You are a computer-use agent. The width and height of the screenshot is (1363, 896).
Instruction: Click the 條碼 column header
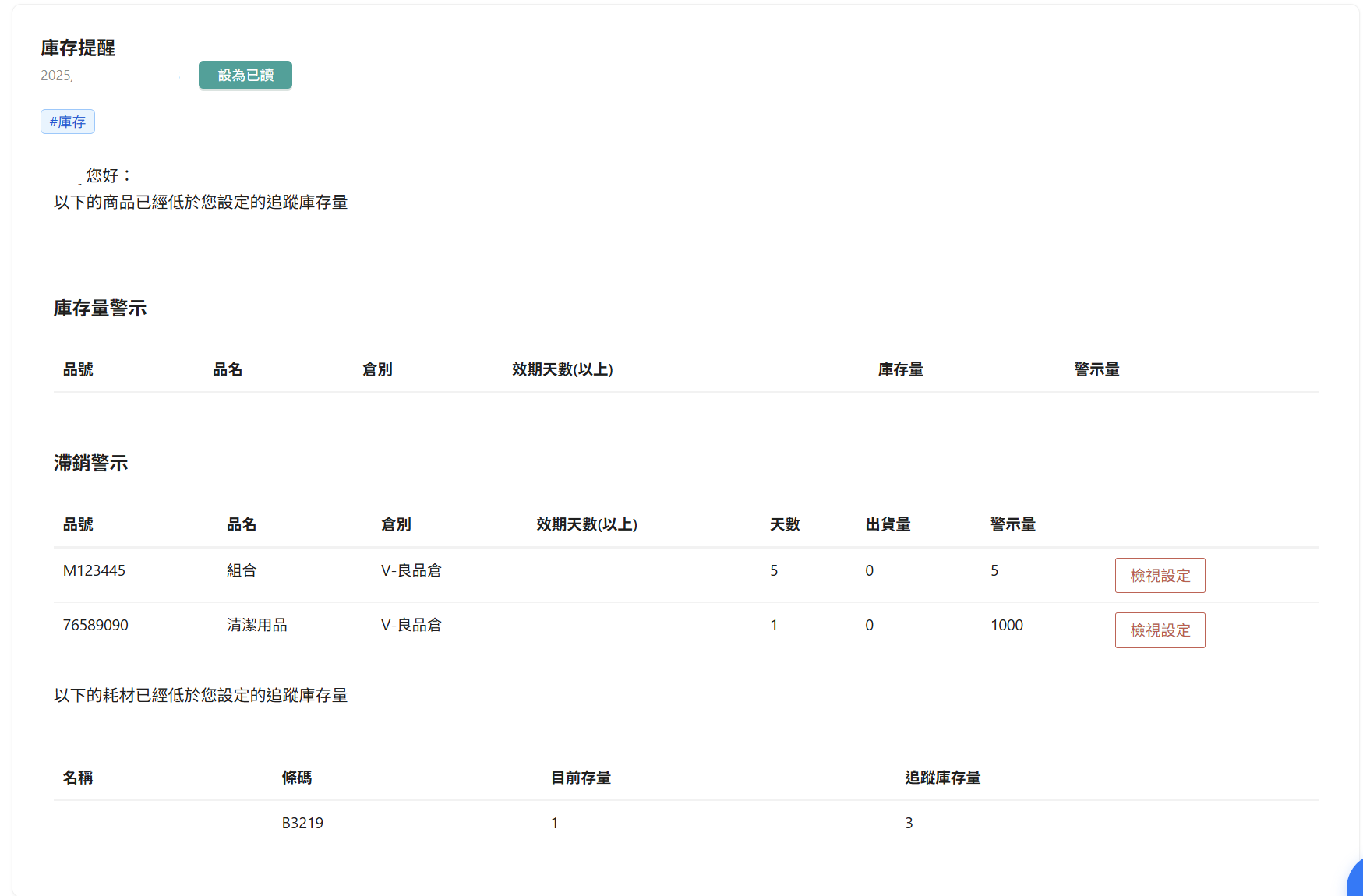[x=297, y=778]
